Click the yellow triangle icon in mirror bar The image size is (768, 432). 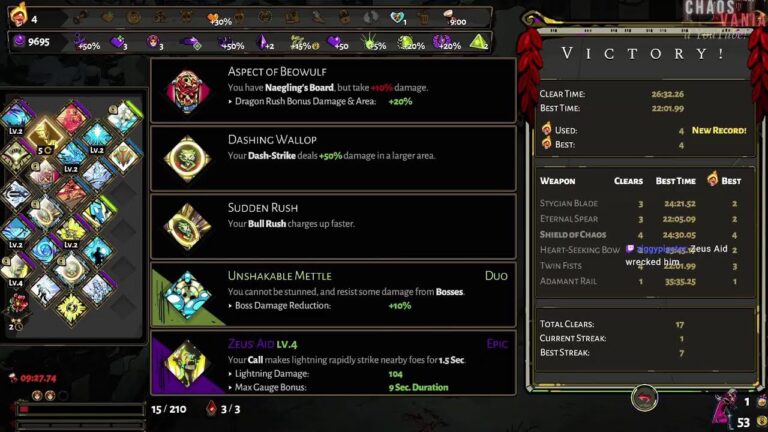coord(478,42)
